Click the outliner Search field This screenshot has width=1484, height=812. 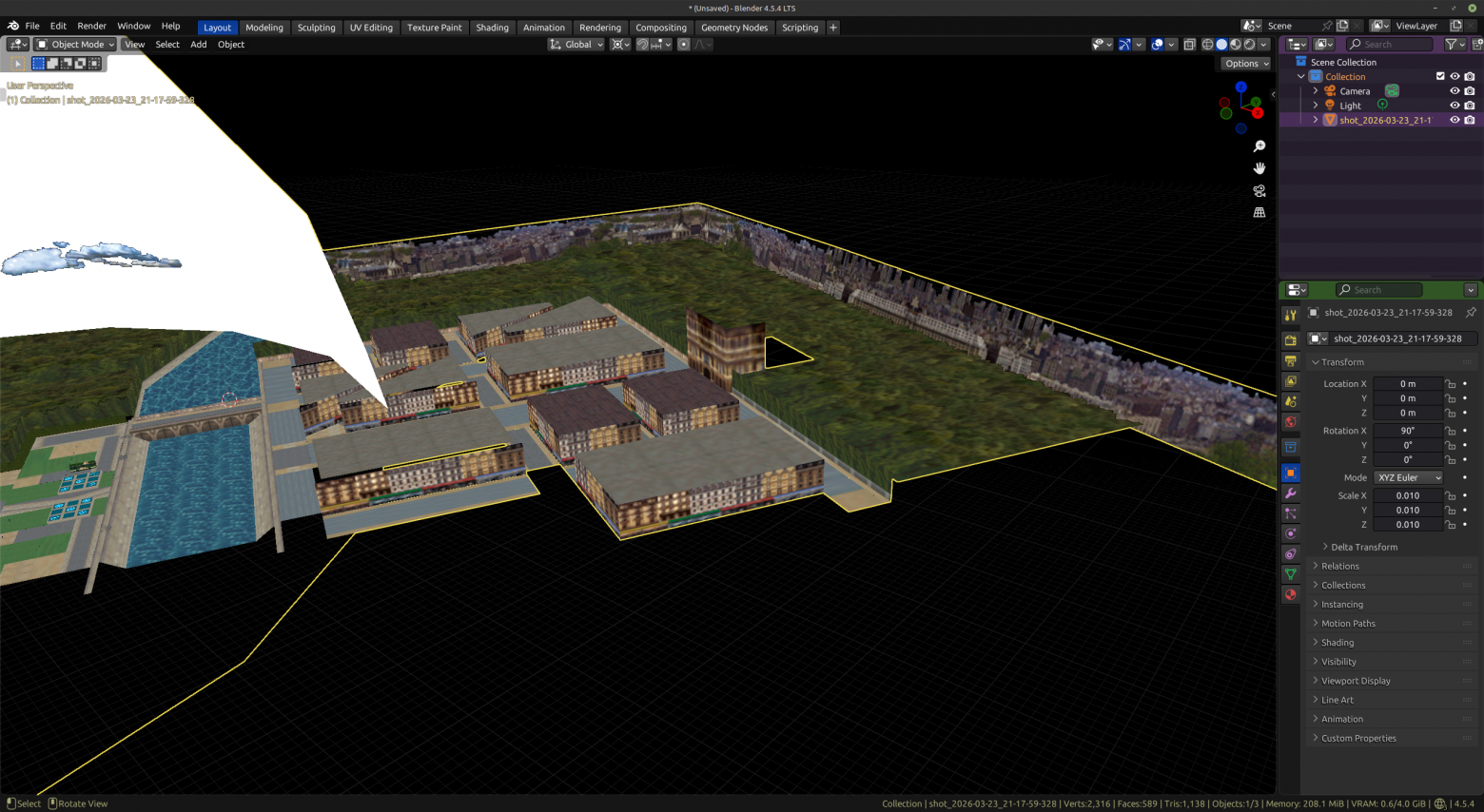pyautogui.click(x=1390, y=44)
